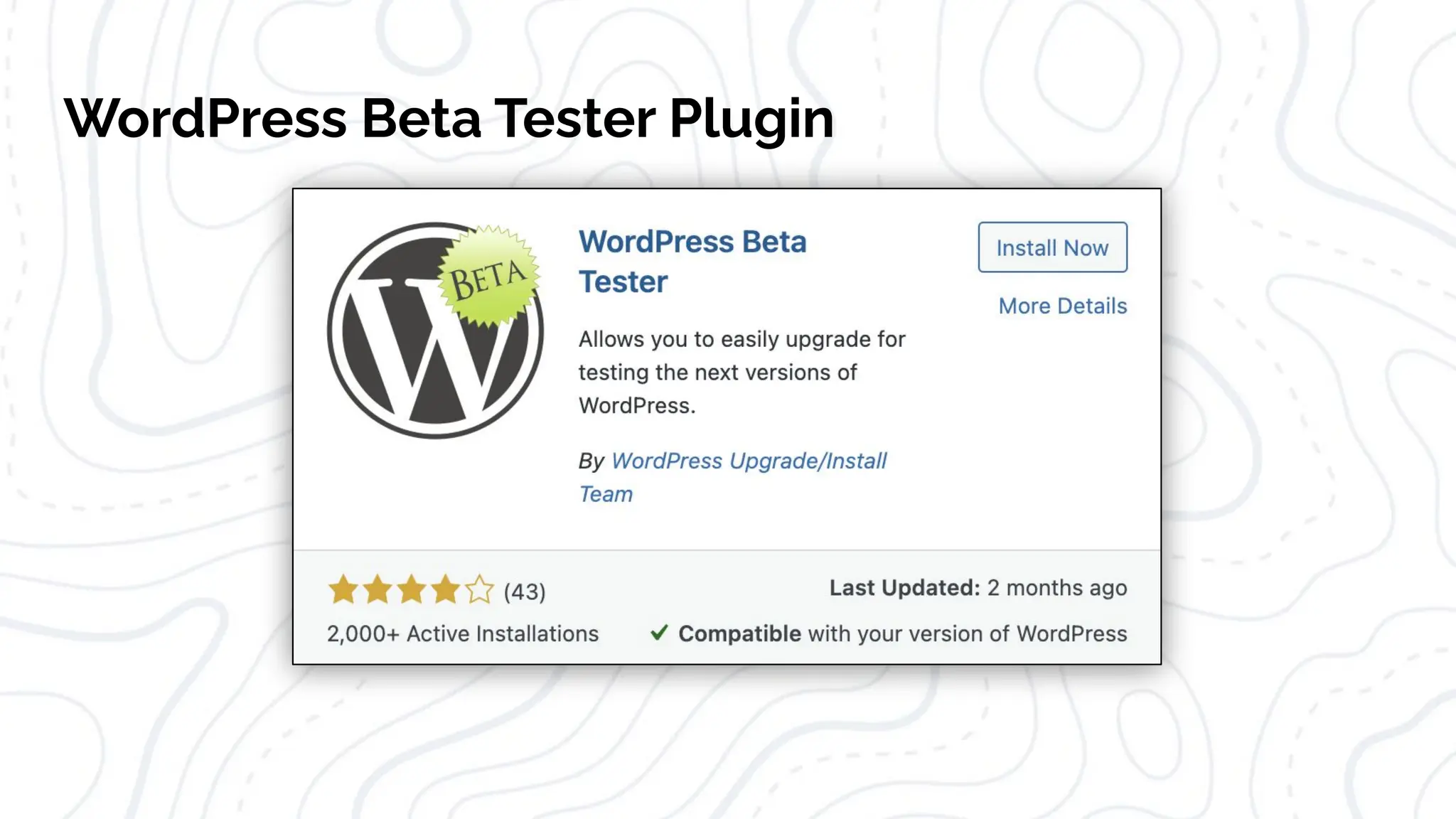Click the Install Now button

tap(1052, 247)
